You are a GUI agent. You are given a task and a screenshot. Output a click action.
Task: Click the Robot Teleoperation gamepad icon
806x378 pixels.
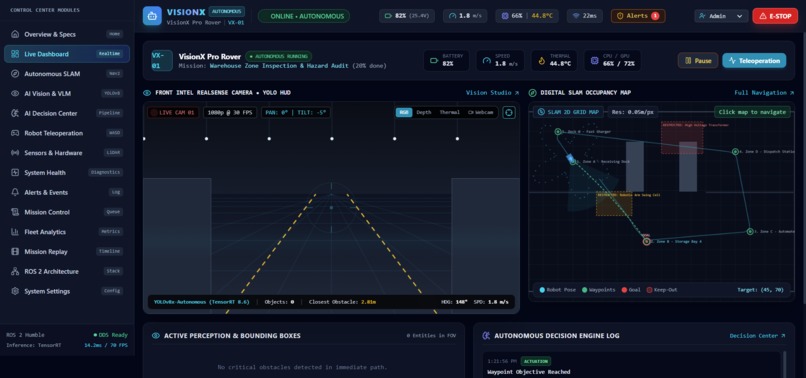14,133
